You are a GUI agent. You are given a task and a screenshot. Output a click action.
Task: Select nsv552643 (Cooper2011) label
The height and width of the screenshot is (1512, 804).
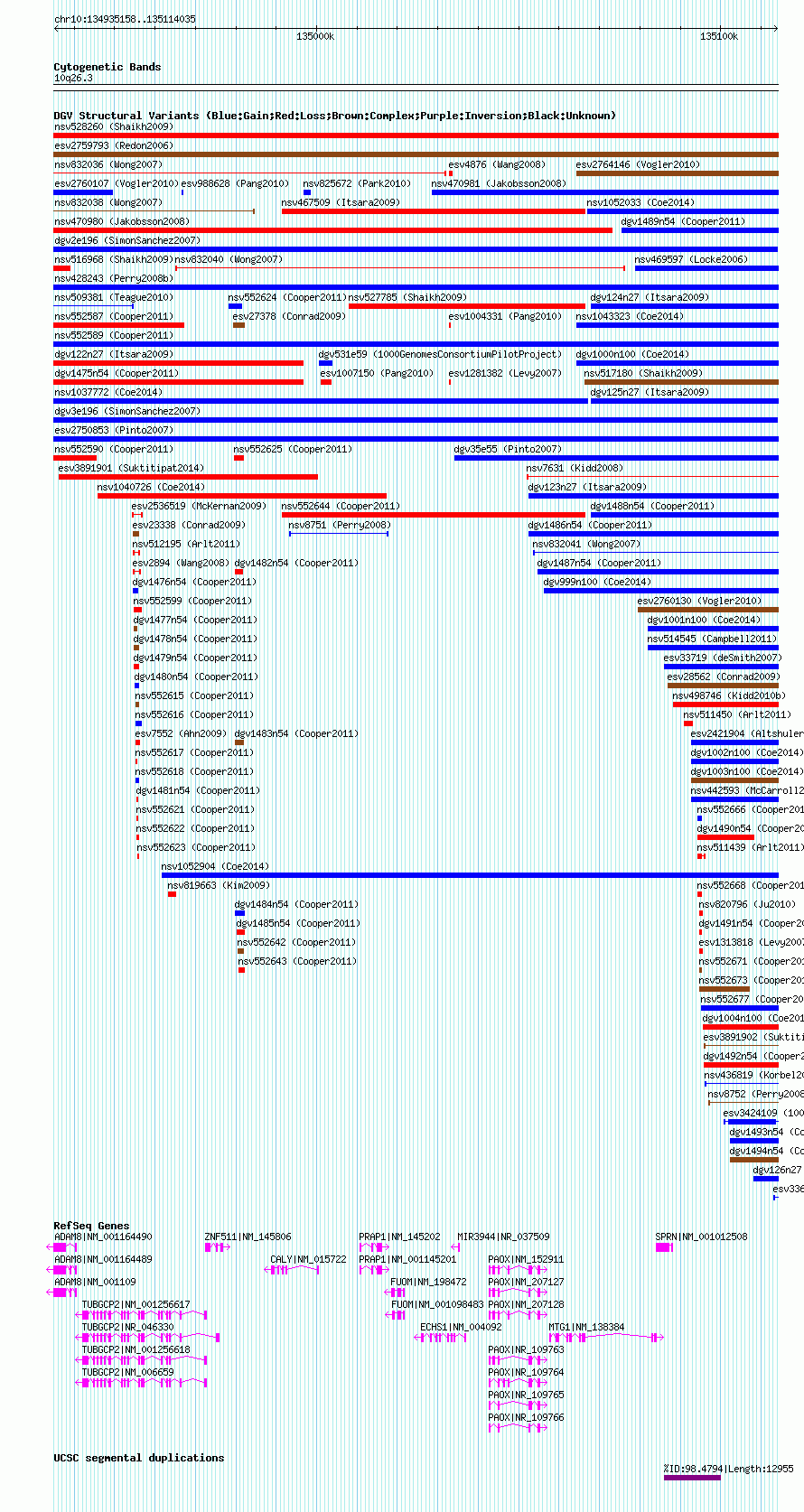(298, 961)
